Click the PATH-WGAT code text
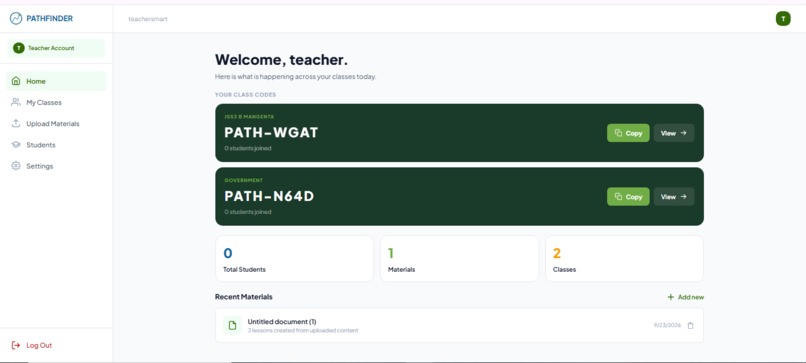The width and height of the screenshot is (806, 363). click(x=271, y=133)
